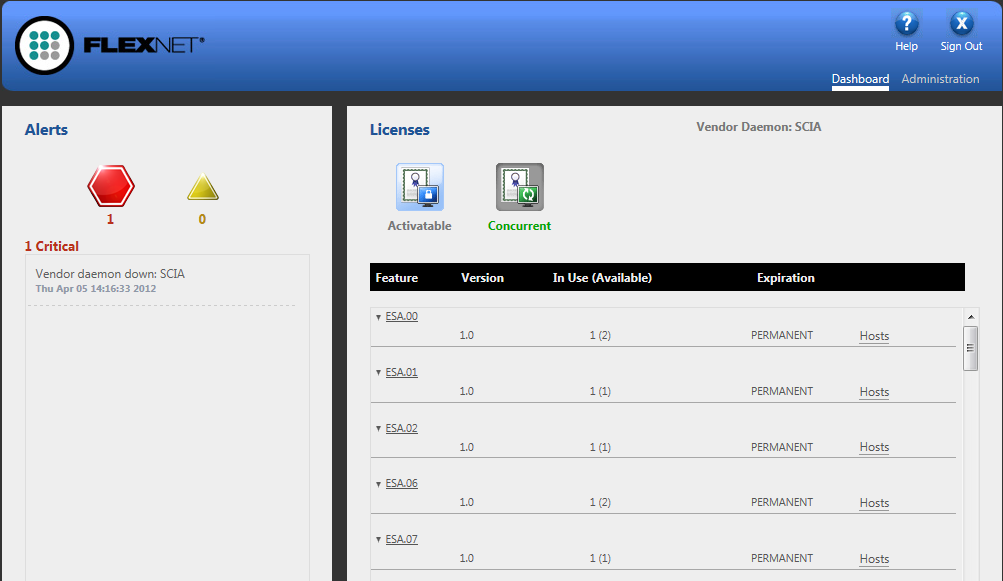Collapse the ESA.00 feature row
Viewport: 1003px width, 581px height.
pos(379,317)
